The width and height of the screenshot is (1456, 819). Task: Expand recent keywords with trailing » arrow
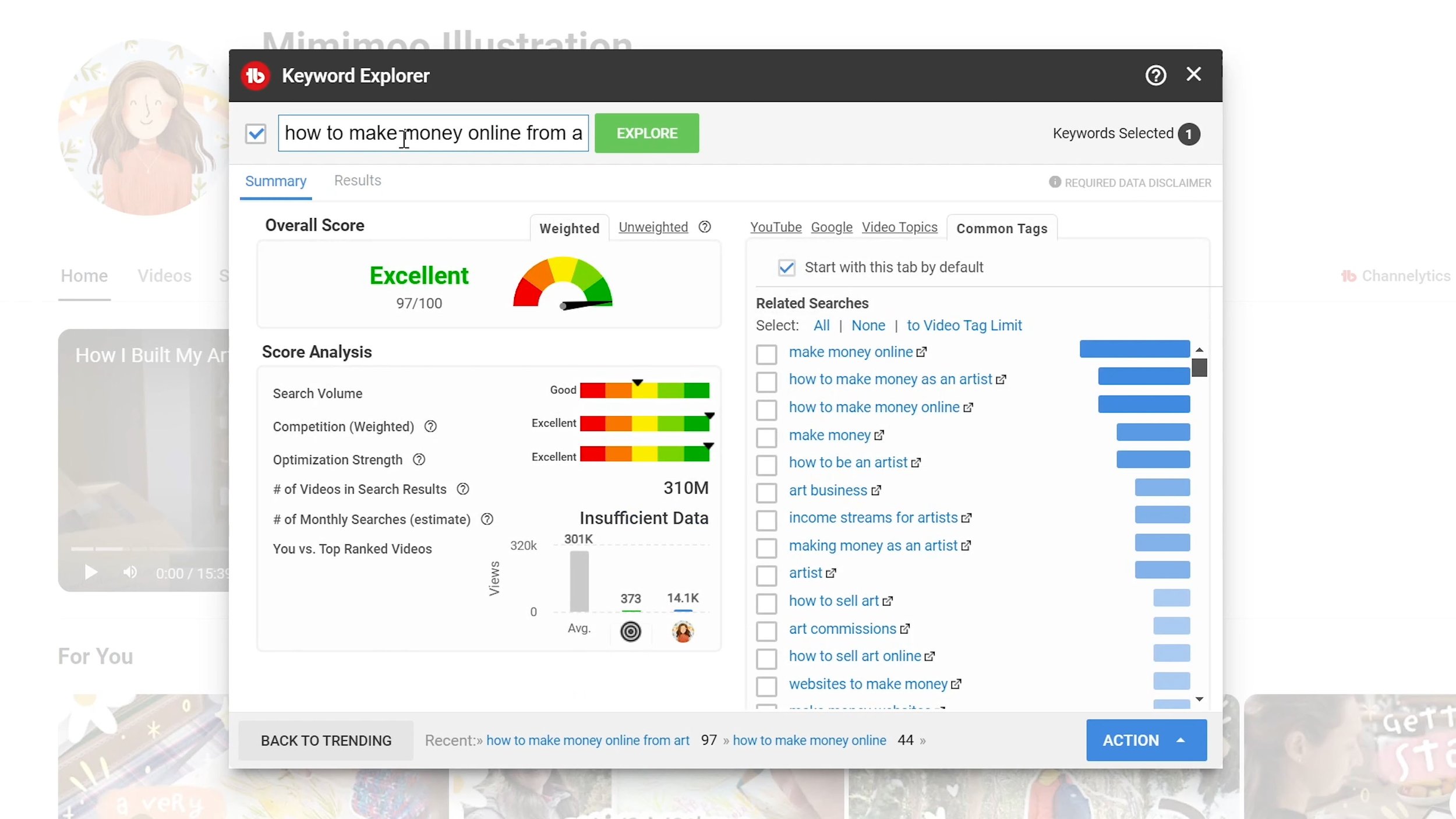click(x=923, y=741)
